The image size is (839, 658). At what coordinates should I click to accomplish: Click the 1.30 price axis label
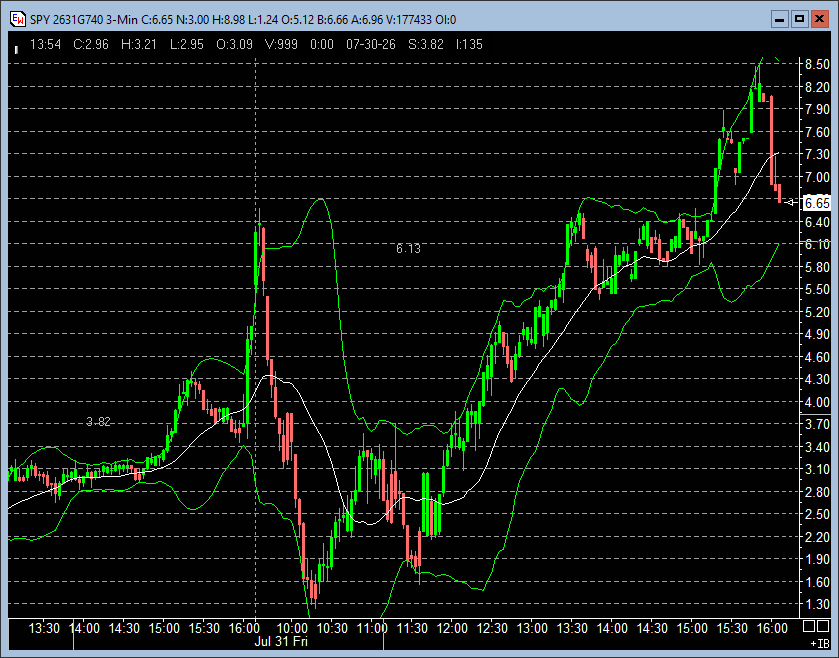pyautogui.click(x=817, y=604)
